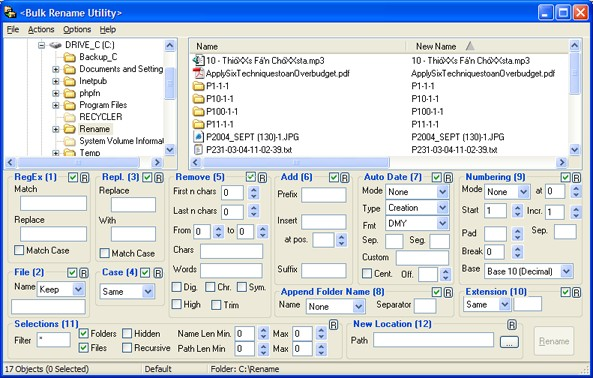Click the Rename button
This screenshot has width=593, height=378.
coord(554,341)
